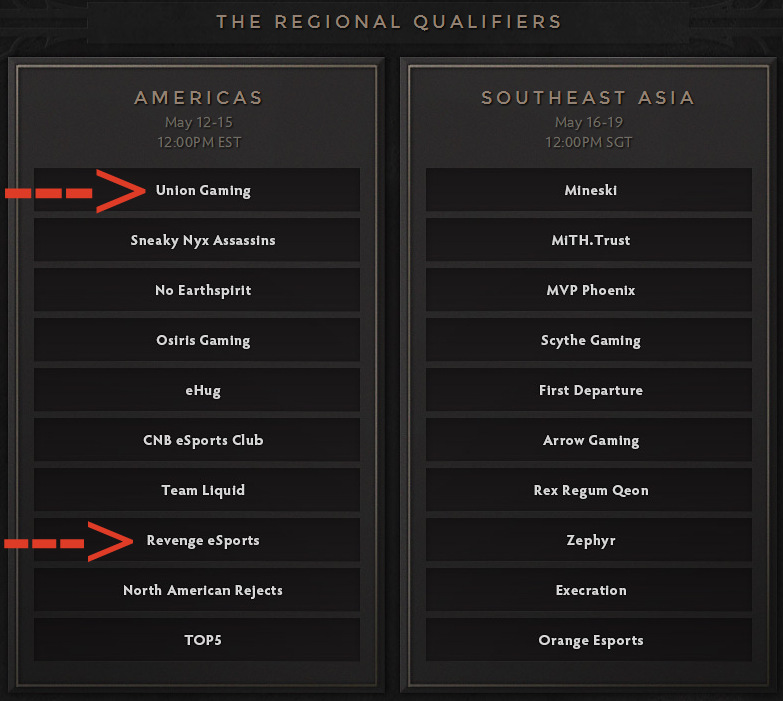The width and height of the screenshot is (783, 701).
Task: Open the MiTH.Trust team row
Action: [x=590, y=240]
